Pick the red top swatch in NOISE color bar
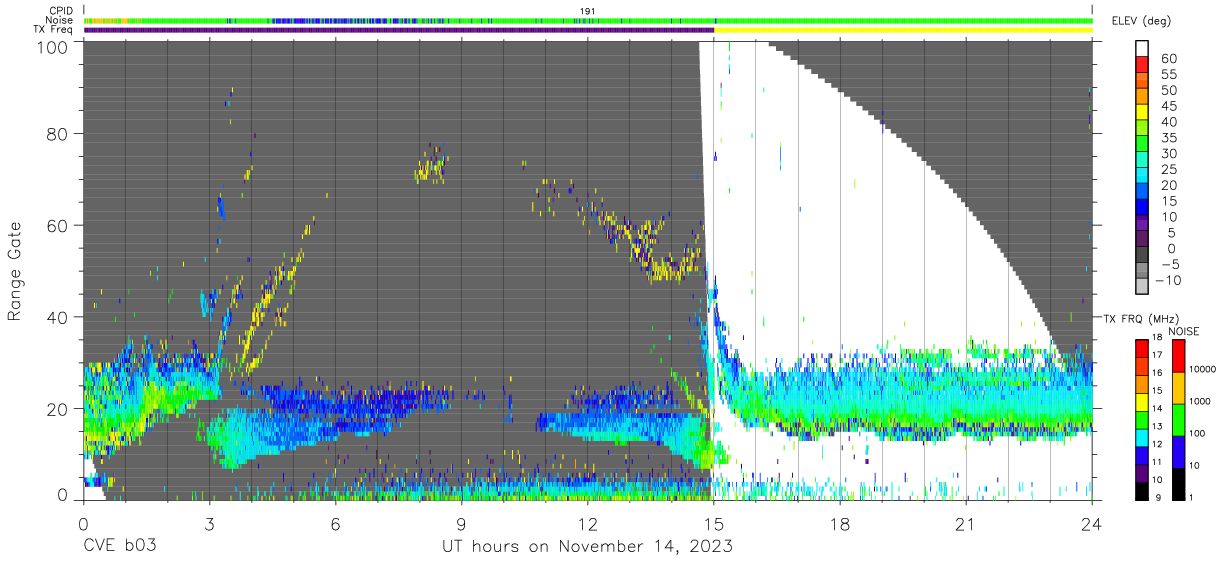 (1177, 355)
